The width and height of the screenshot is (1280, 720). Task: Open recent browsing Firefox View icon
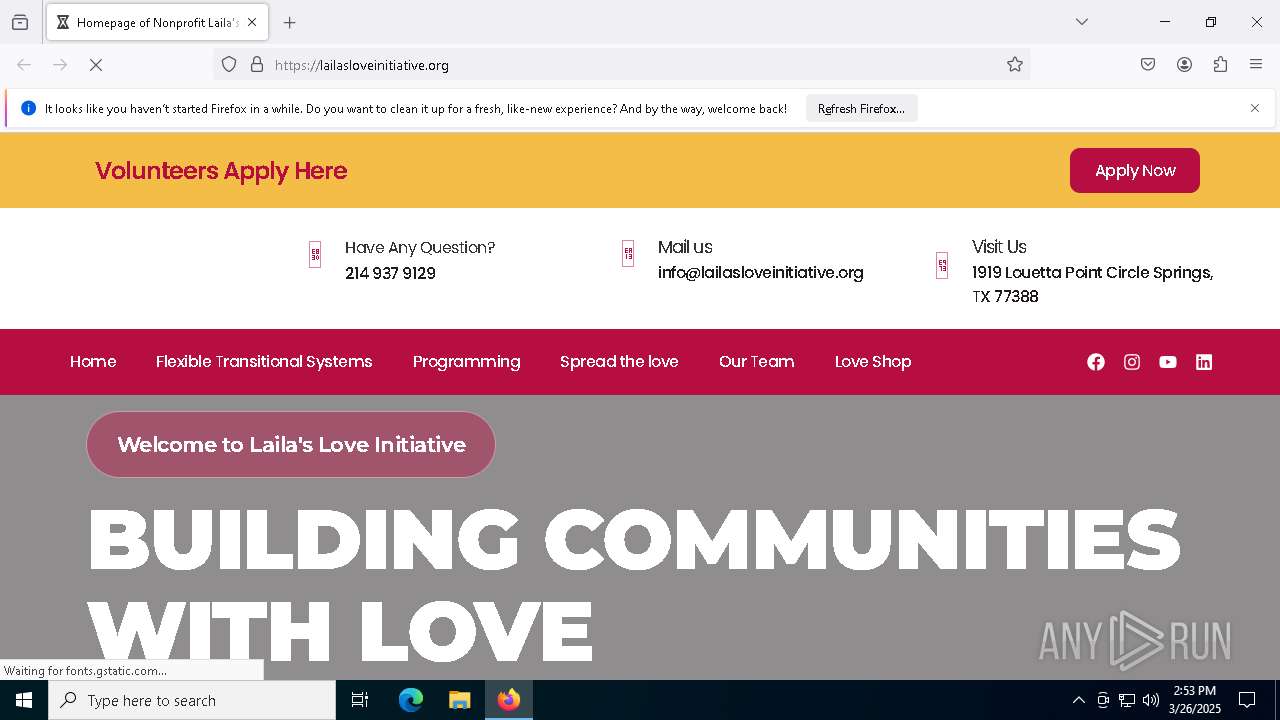[20, 22]
